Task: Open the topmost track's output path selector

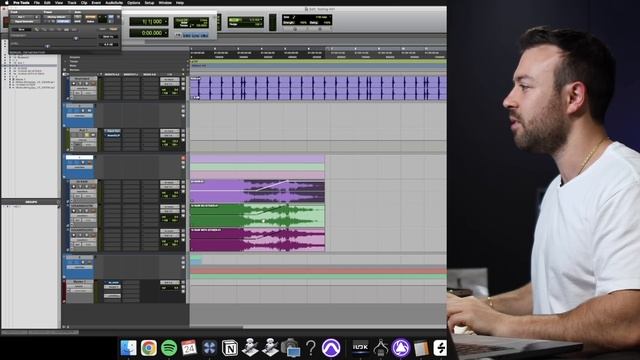Action: tap(169, 84)
